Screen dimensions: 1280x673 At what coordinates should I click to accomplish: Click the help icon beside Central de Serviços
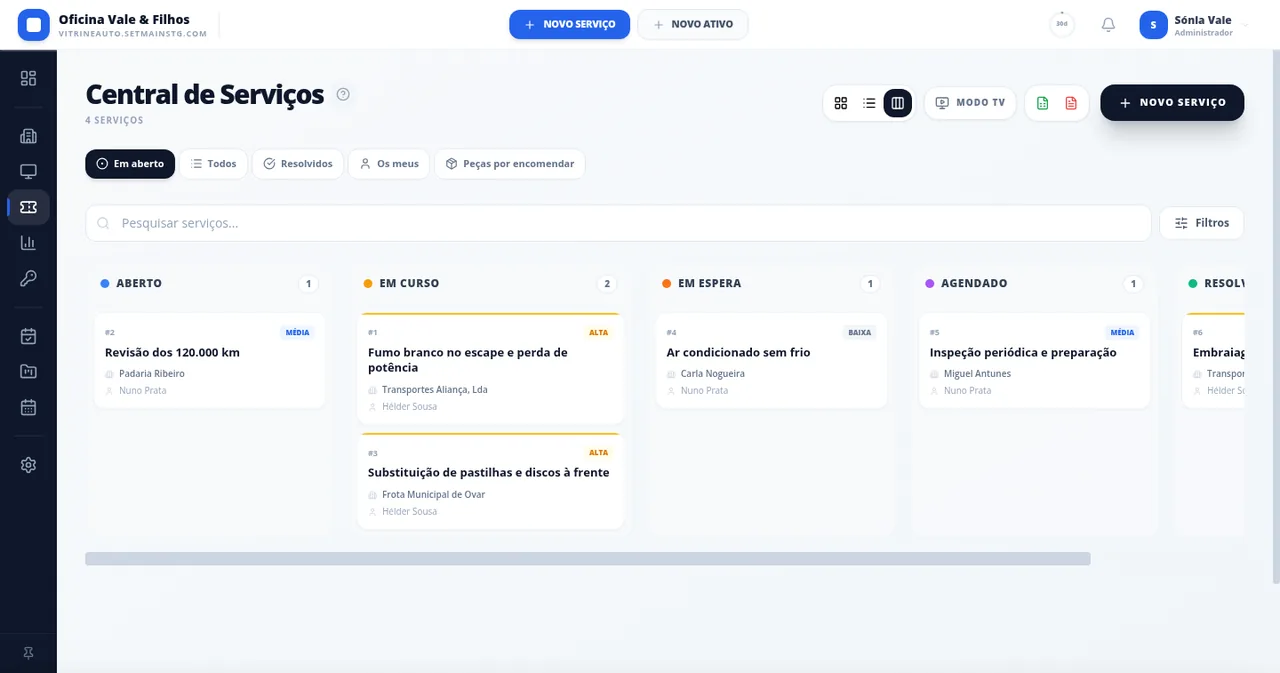pos(343,95)
